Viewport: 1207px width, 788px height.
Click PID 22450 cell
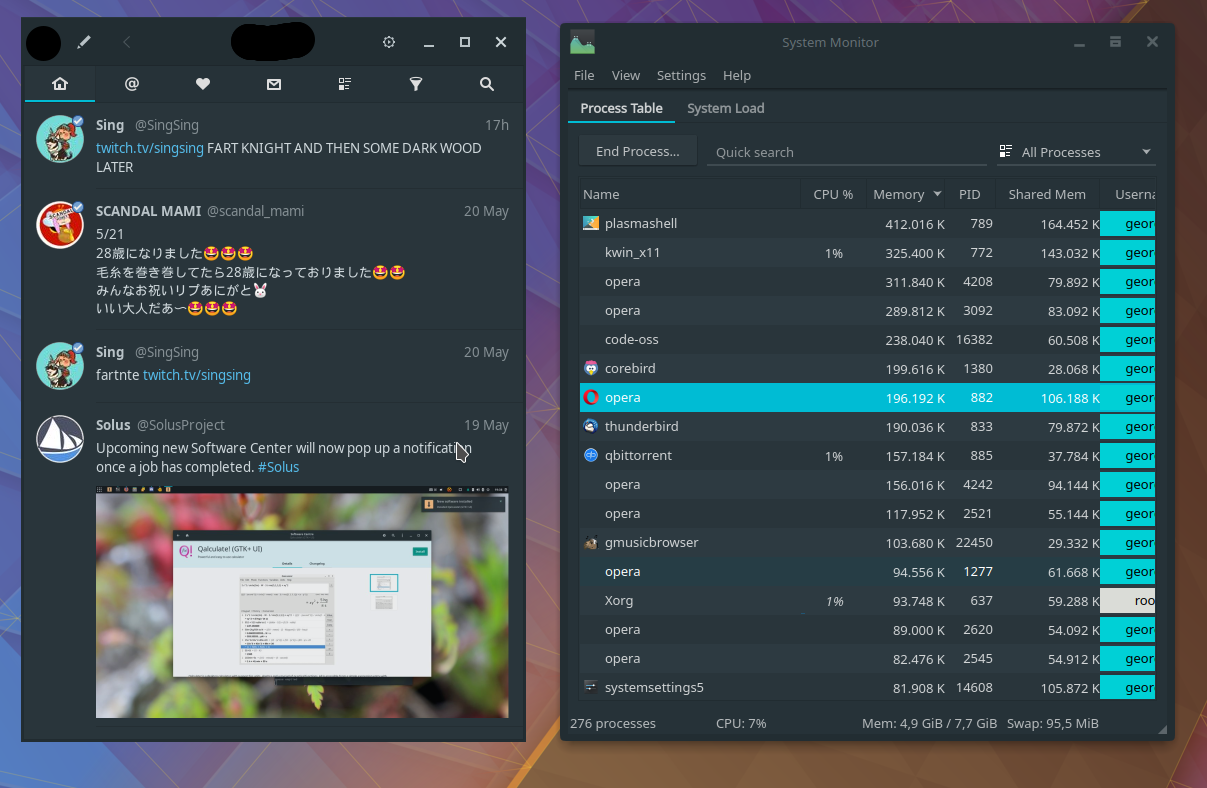[974, 543]
